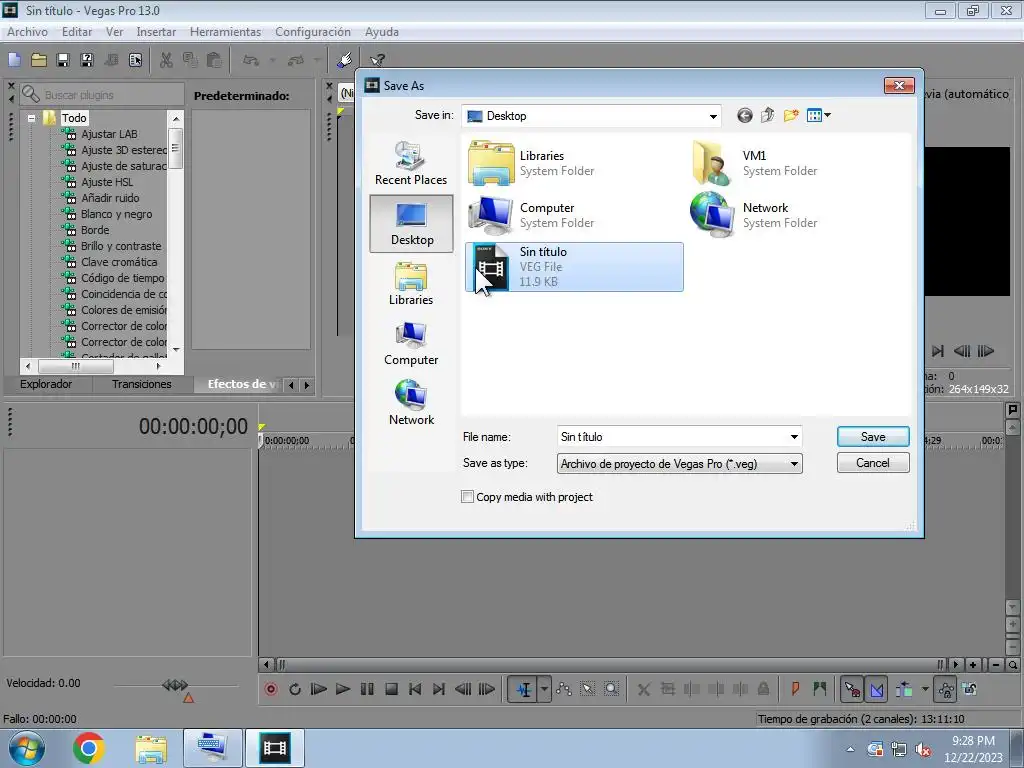This screenshot has height=768, width=1024.
Task: Open the Herramientas menu
Action: (225, 32)
